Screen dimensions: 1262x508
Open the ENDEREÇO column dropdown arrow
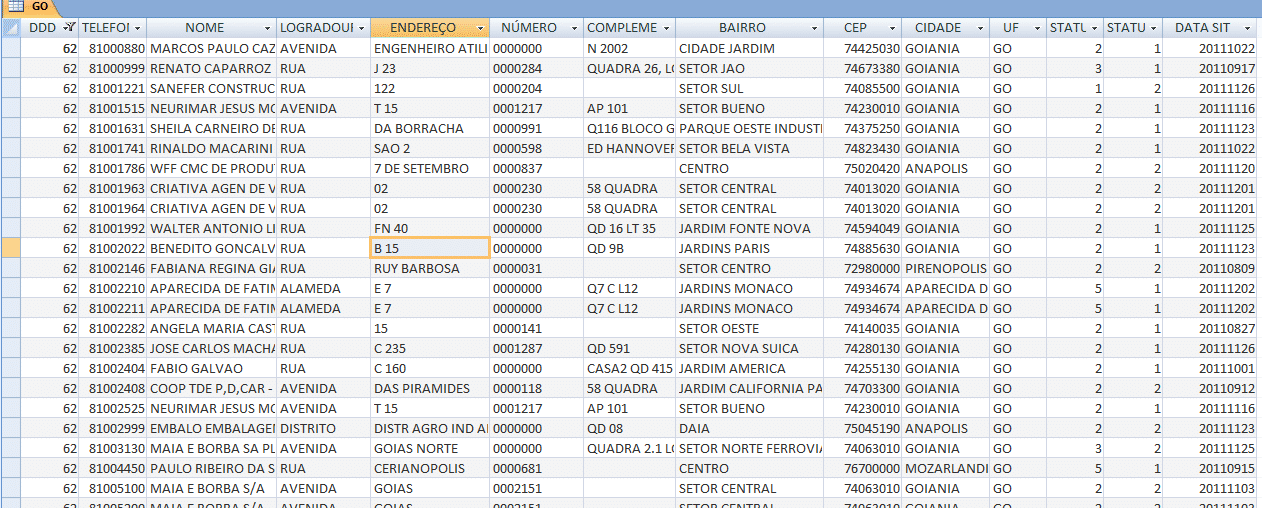point(481,28)
